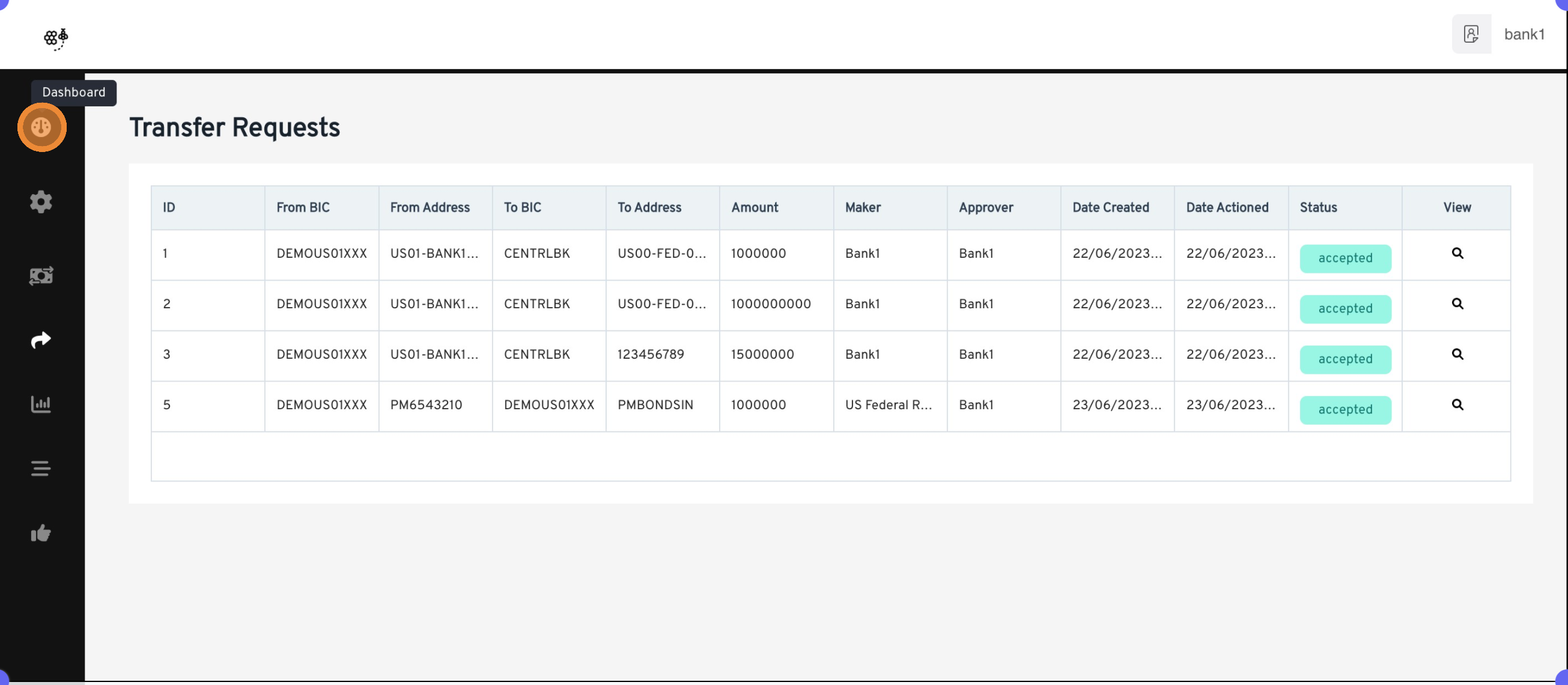
Task: Select Approver Bank1 in row 5
Action: pyautogui.click(x=1004, y=406)
